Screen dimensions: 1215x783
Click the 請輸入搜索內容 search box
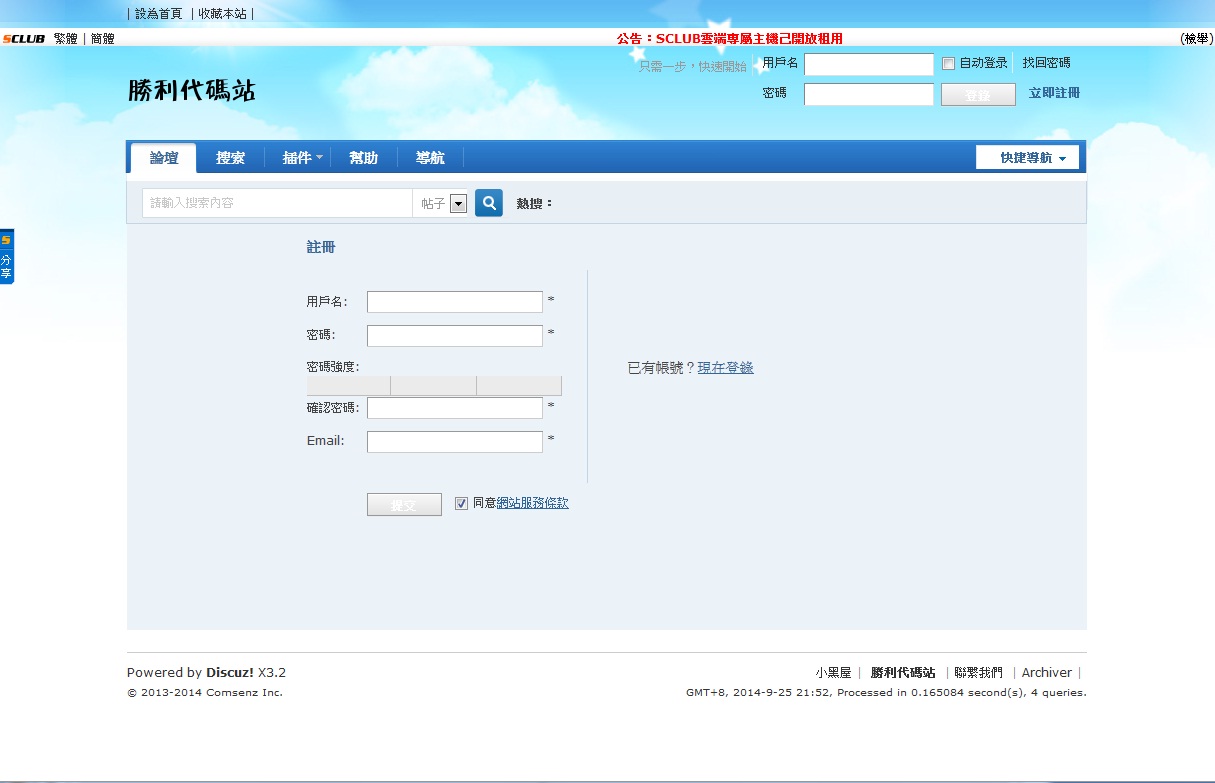277,203
